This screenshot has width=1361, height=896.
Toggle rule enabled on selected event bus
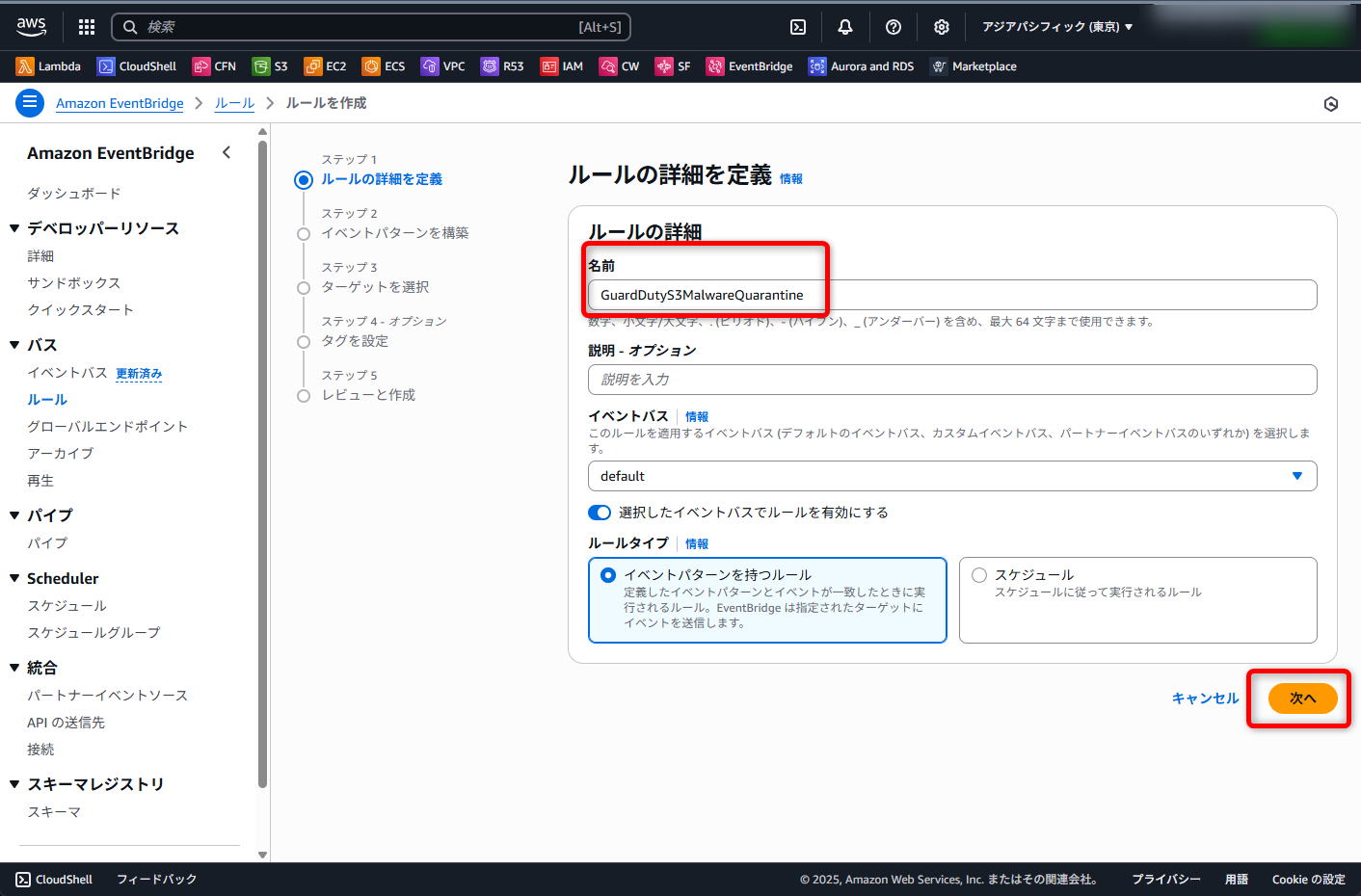(x=600, y=513)
